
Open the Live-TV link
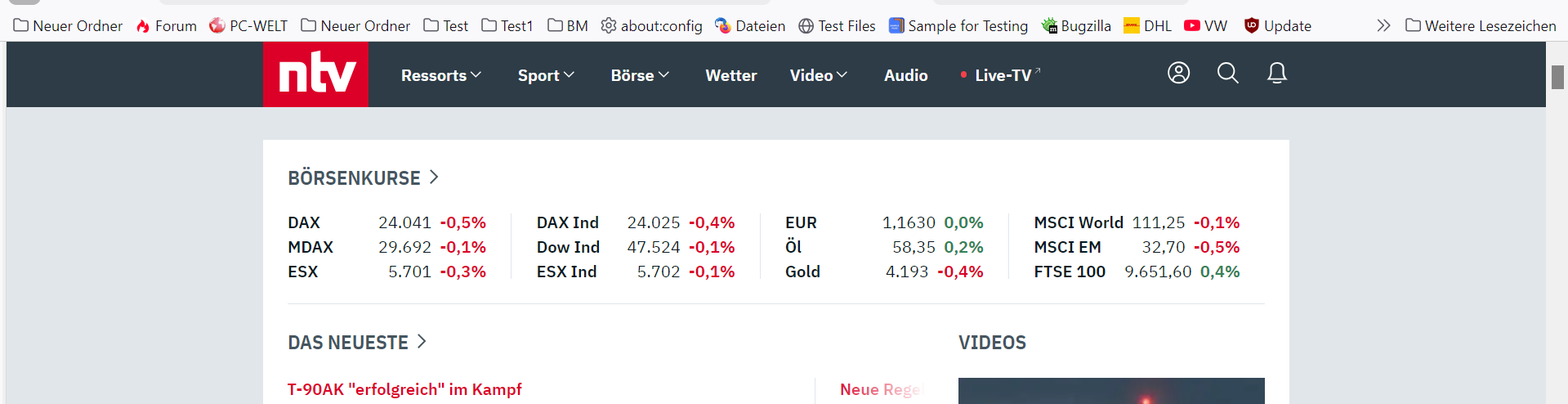point(1002,75)
